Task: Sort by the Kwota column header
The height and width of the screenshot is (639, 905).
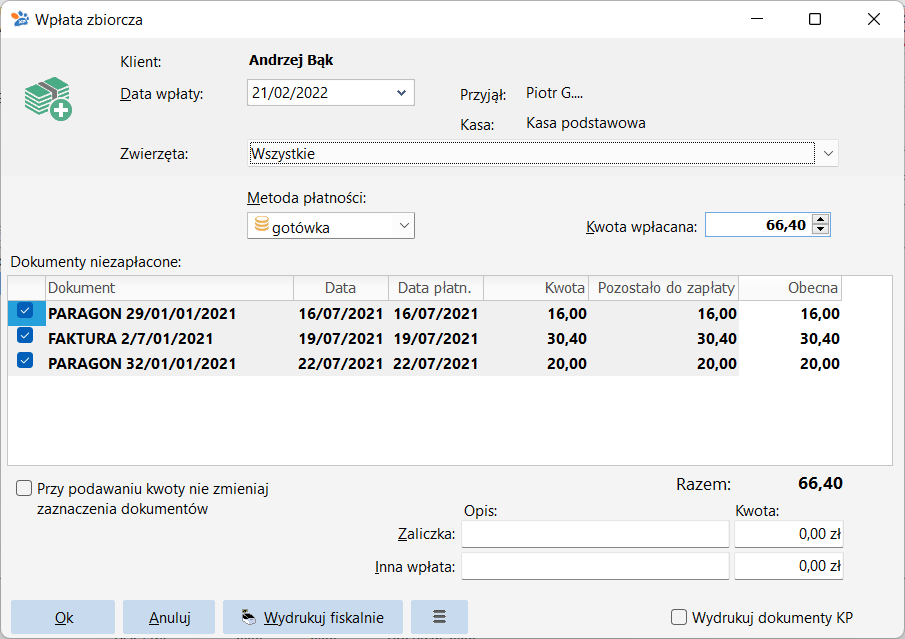Action: pyautogui.click(x=536, y=288)
